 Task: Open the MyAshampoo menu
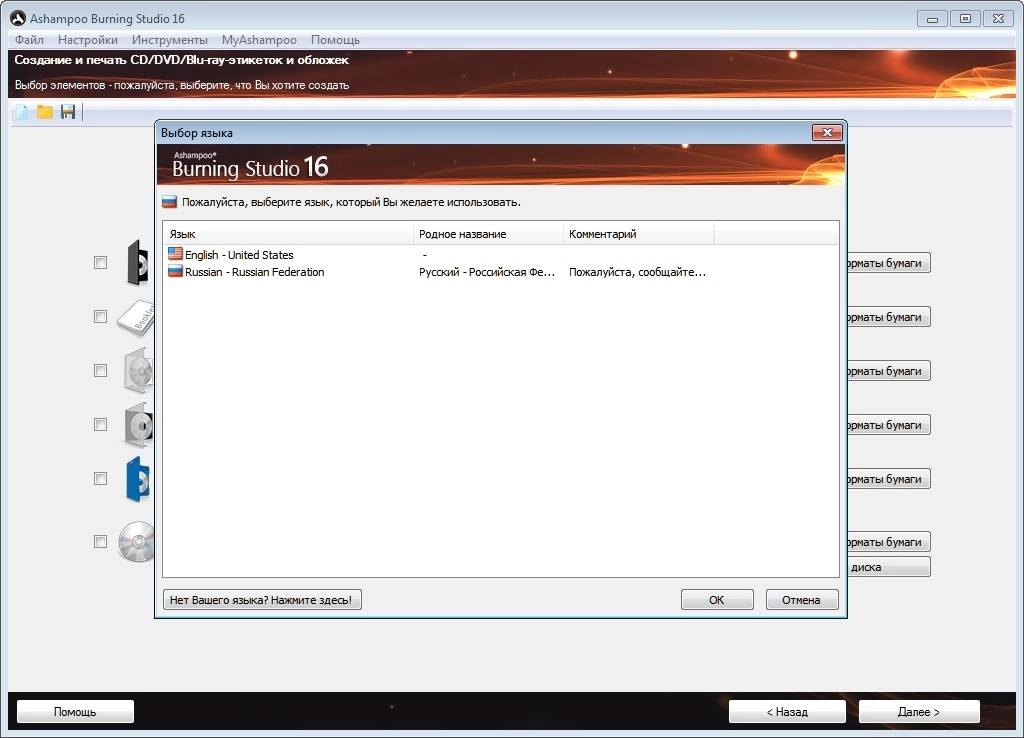[259, 40]
